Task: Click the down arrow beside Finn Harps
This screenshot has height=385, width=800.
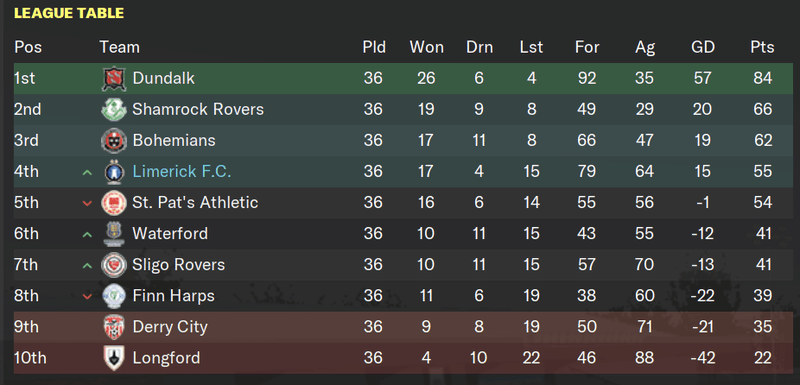Action: pyautogui.click(x=87, y=297)
